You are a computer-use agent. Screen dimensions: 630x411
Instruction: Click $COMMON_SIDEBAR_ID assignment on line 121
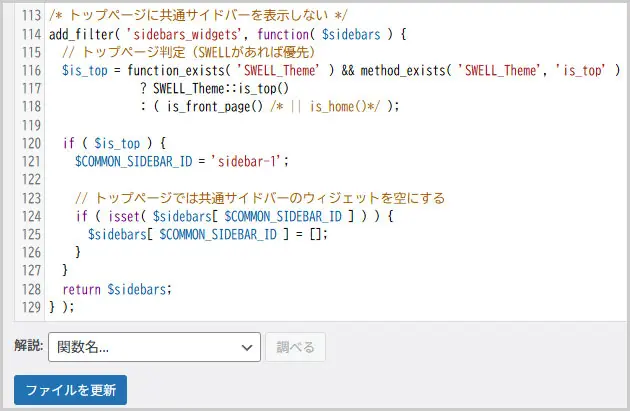point(134,162)
